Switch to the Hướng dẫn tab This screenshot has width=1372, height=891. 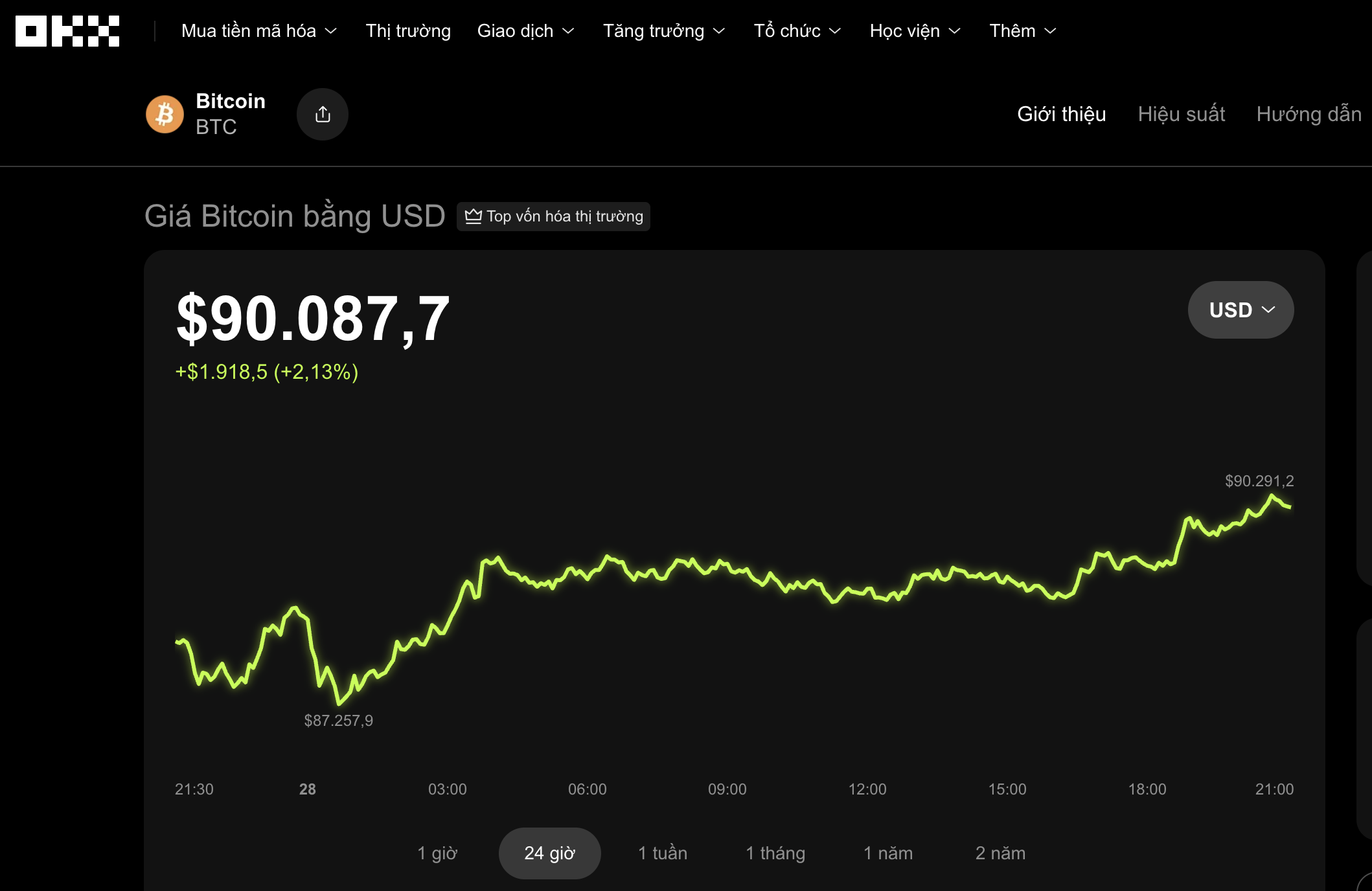pyautogui.click(x=1309, y=114)
